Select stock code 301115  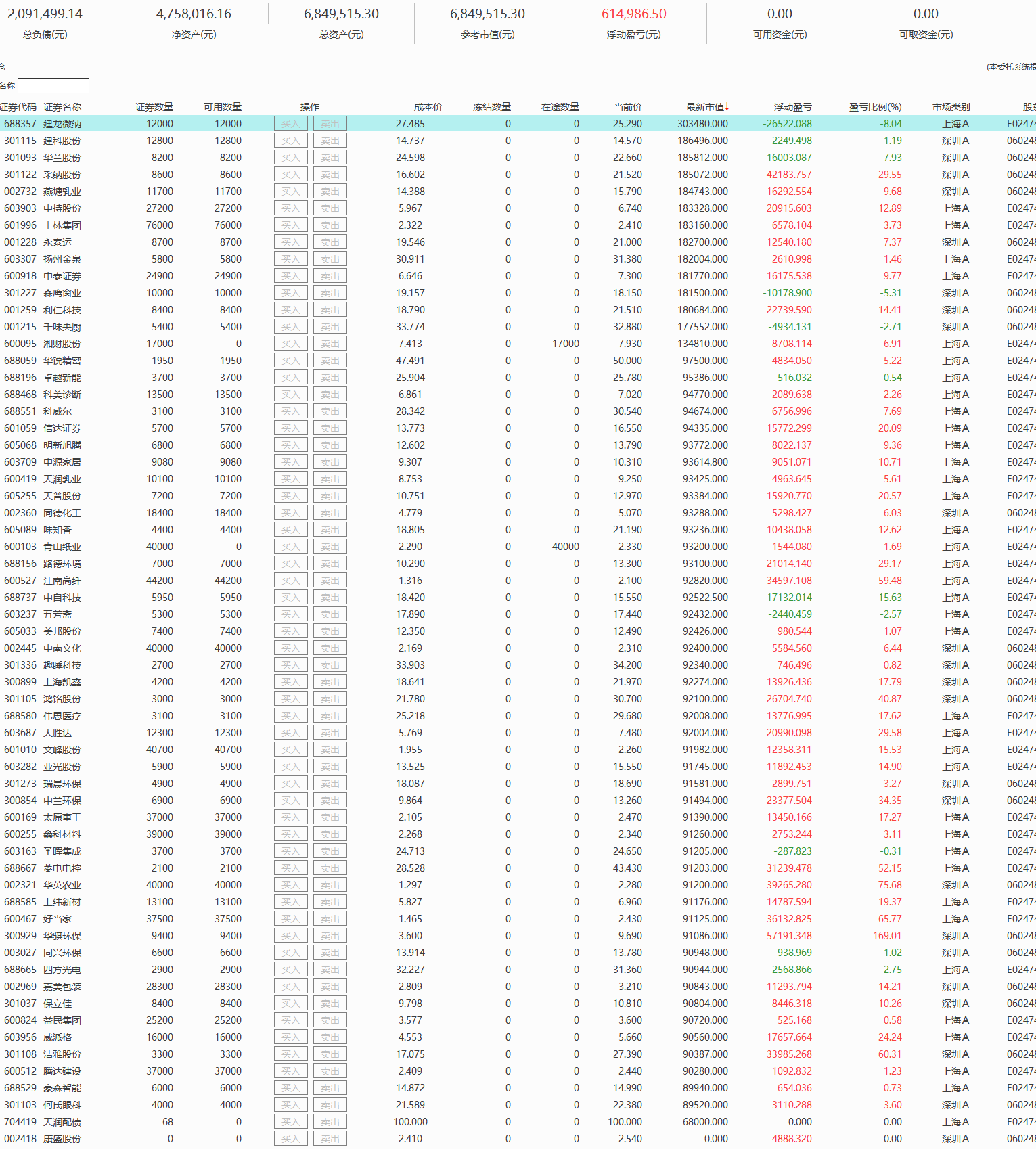(x=20, y=141)
